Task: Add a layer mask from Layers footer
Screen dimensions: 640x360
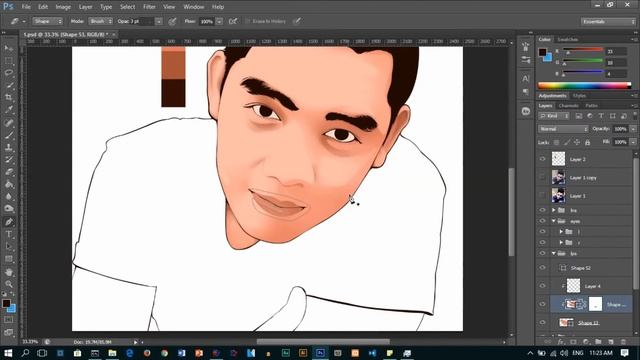Action: pos(573,342)
